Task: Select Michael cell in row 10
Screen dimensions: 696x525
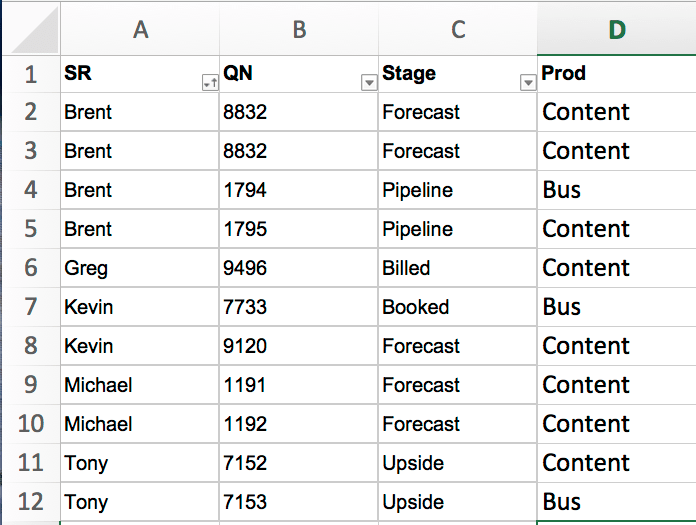Action: (x=140, y=424)
